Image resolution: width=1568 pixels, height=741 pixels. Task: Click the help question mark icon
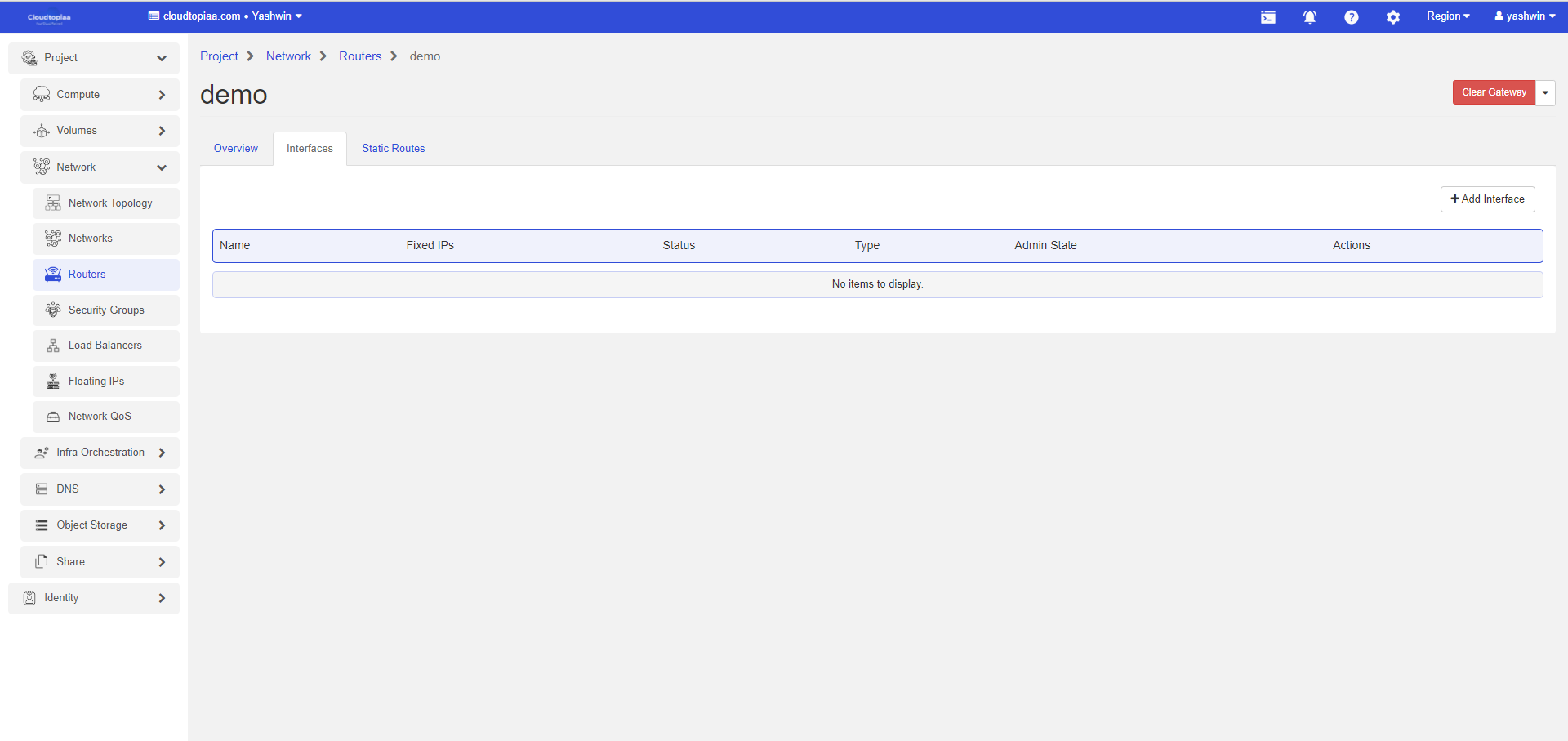[x=1351, y=17]
